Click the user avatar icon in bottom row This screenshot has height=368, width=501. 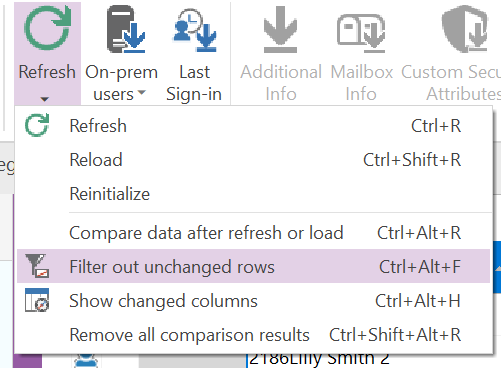tap(86, 361)
